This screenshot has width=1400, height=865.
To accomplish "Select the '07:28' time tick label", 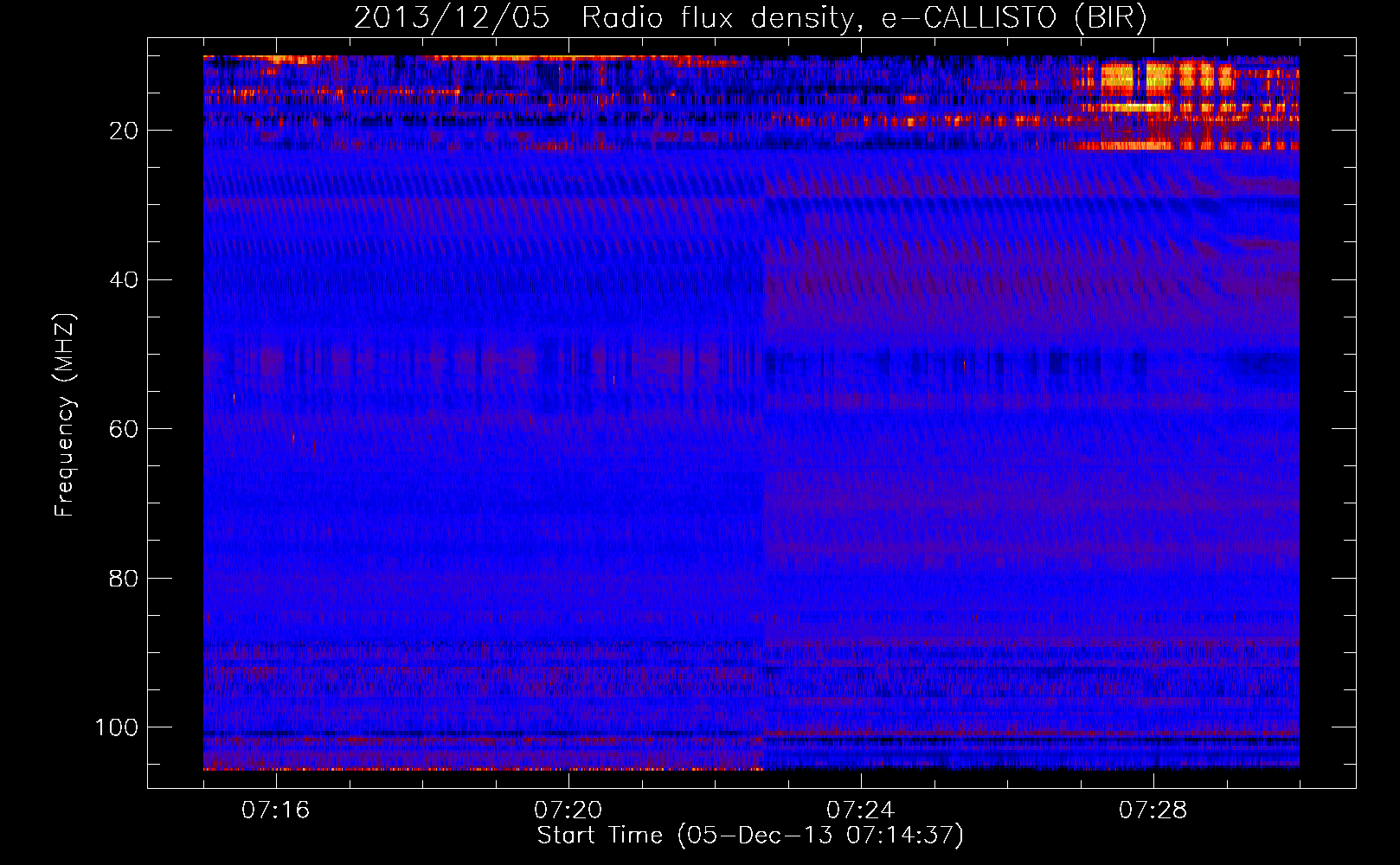I will 1153,811.
